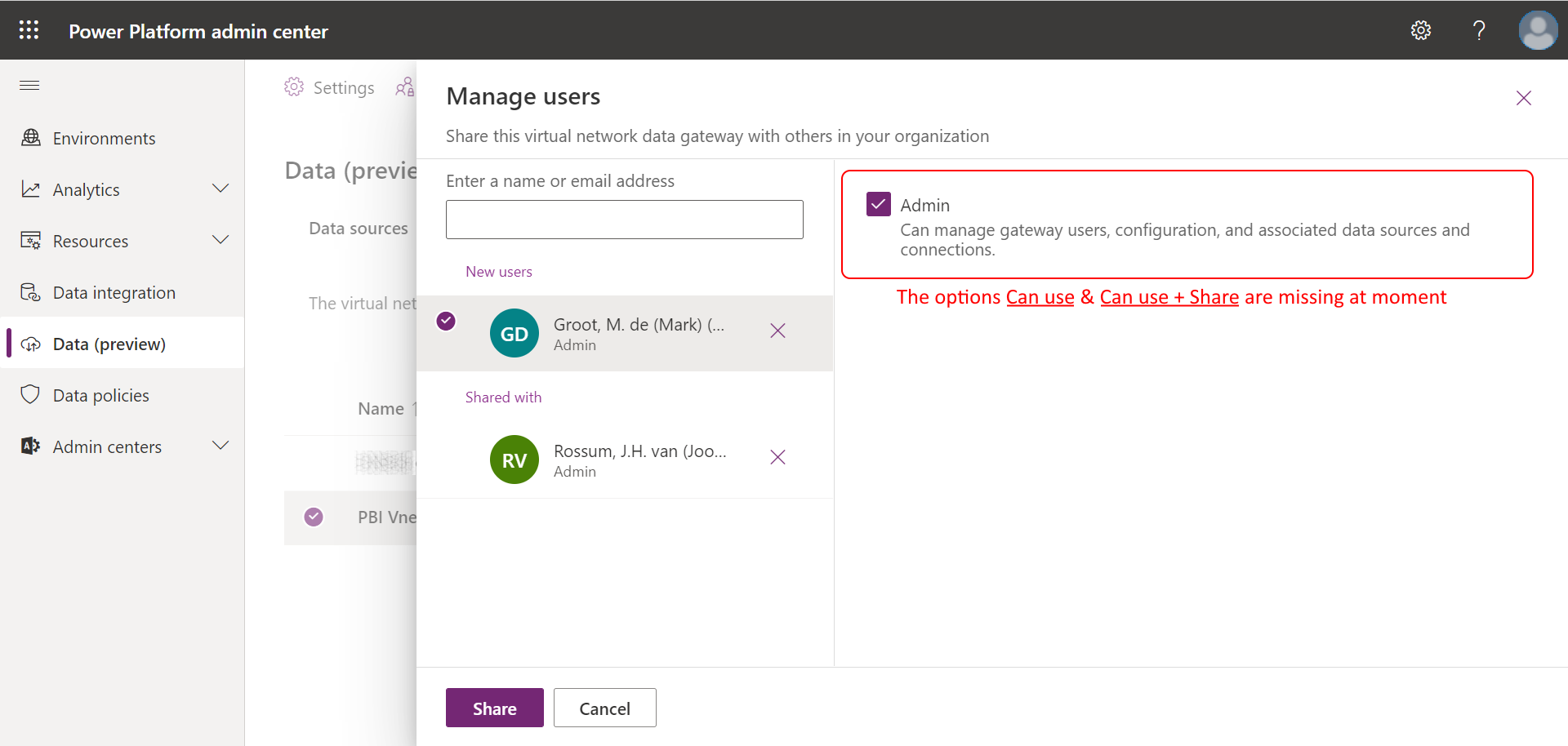Open the Microsoft app launcher waffle menu
Viewport: 1568px width, 746px height.
29,29
